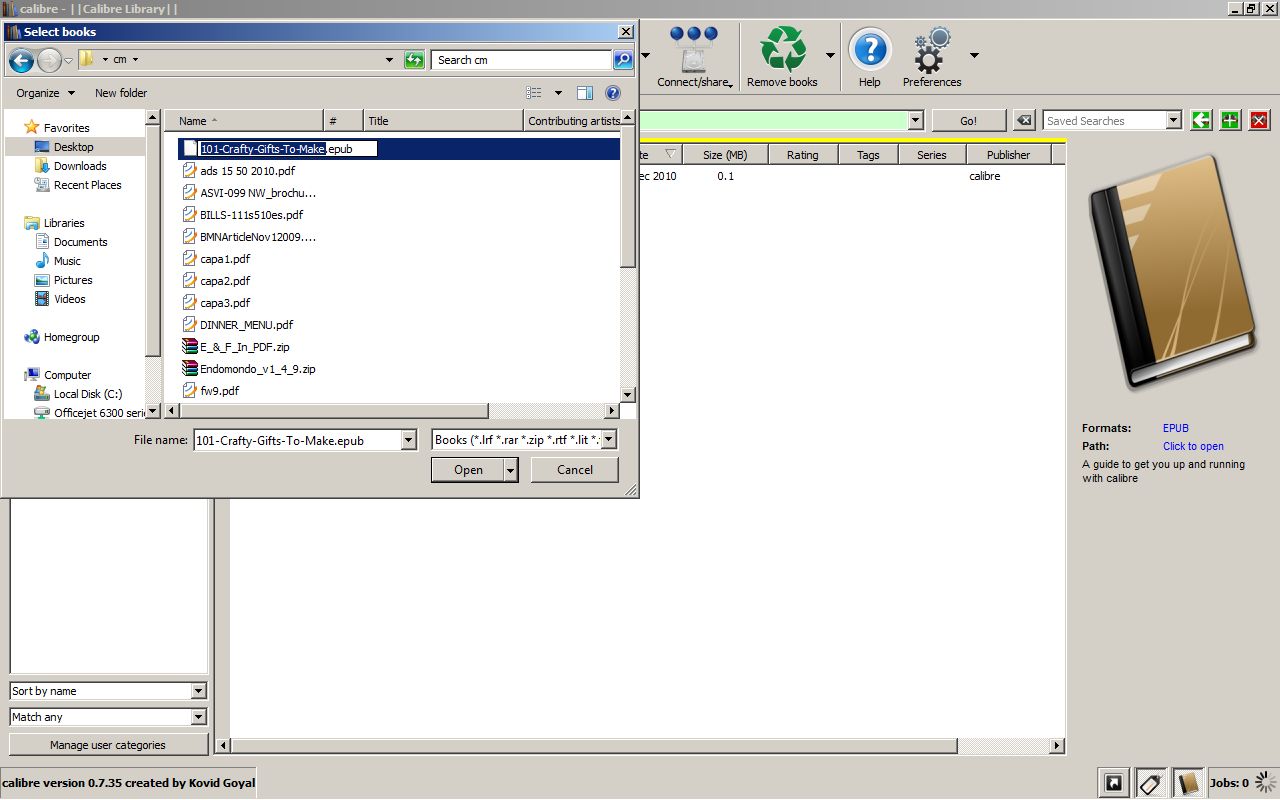Viewport: 1280px width, 800px height.
Task: Sort library by Size (MB) column
Action: [x=725, y=155]
